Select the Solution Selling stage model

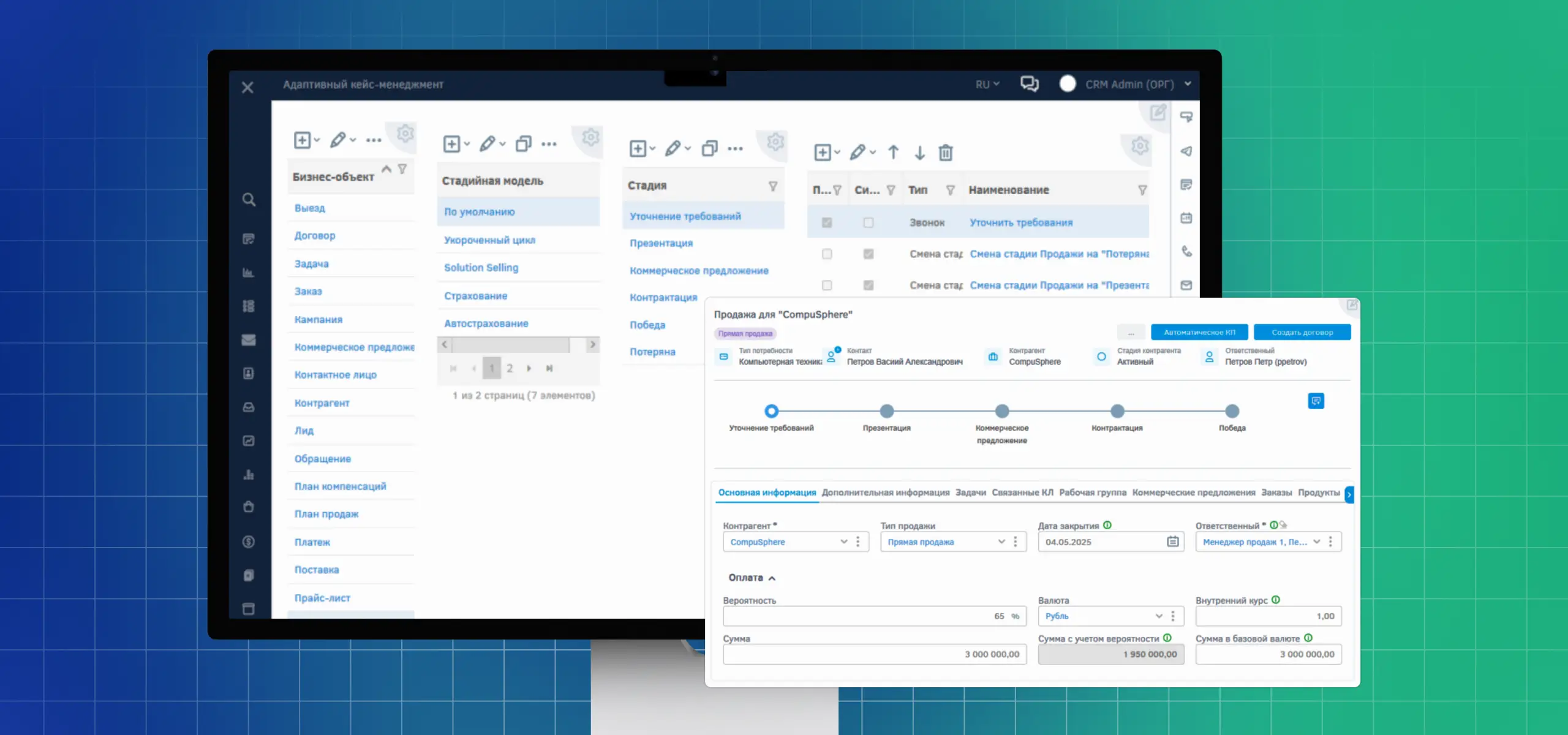pyautogui.click(x=481, y=268)
